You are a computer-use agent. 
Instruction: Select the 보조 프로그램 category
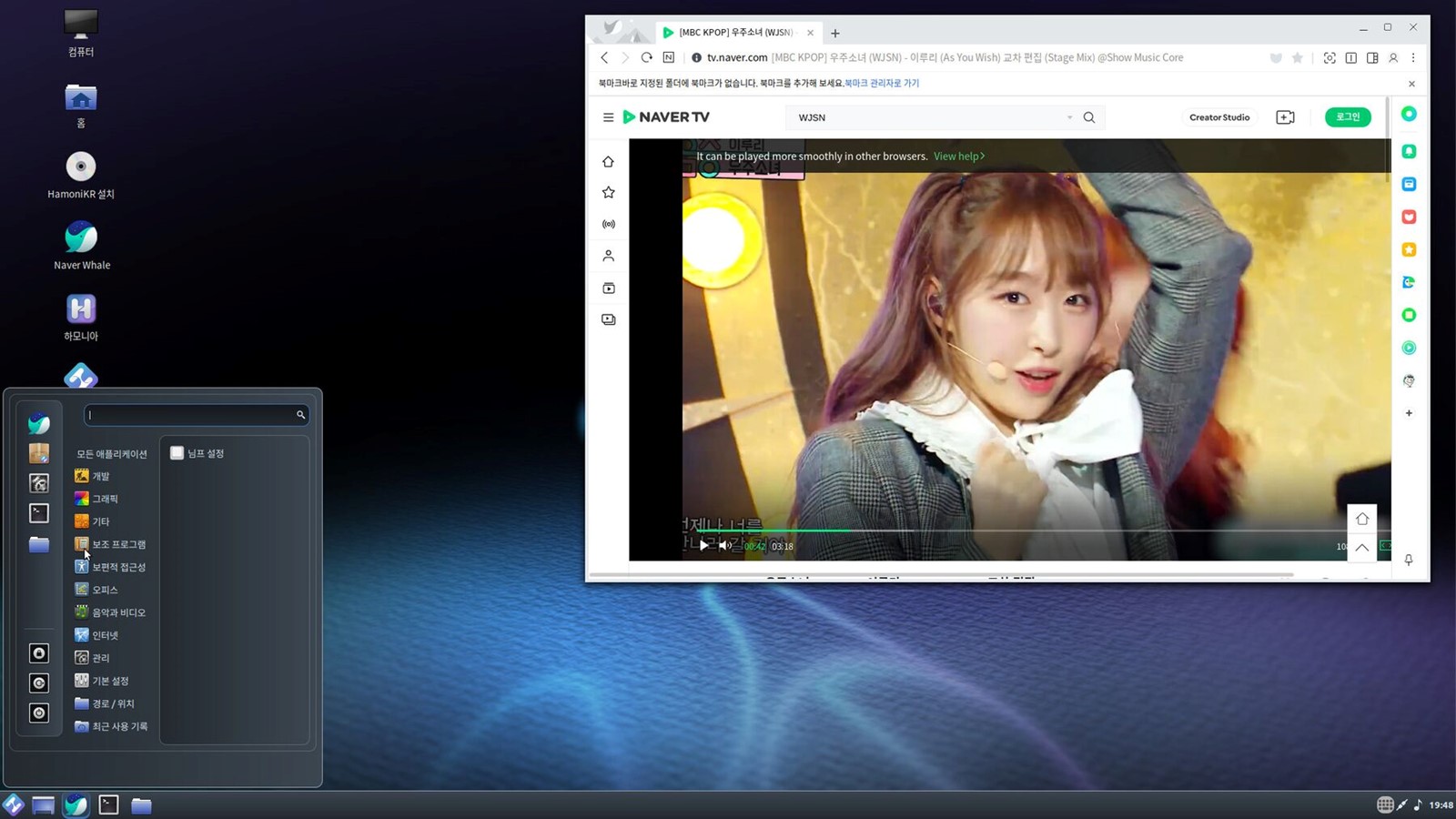(110, 544)
